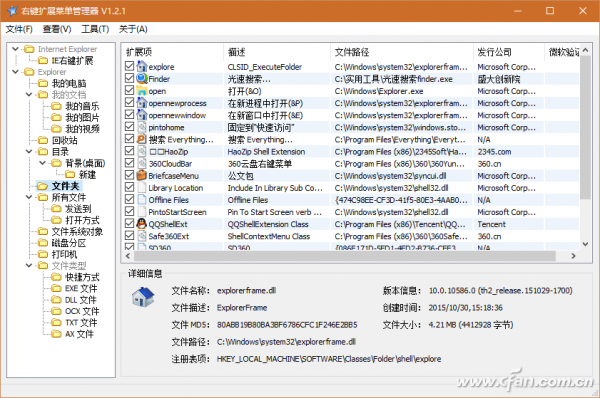Click the explore row house icon
600x398 pixels.
(142, 66)
